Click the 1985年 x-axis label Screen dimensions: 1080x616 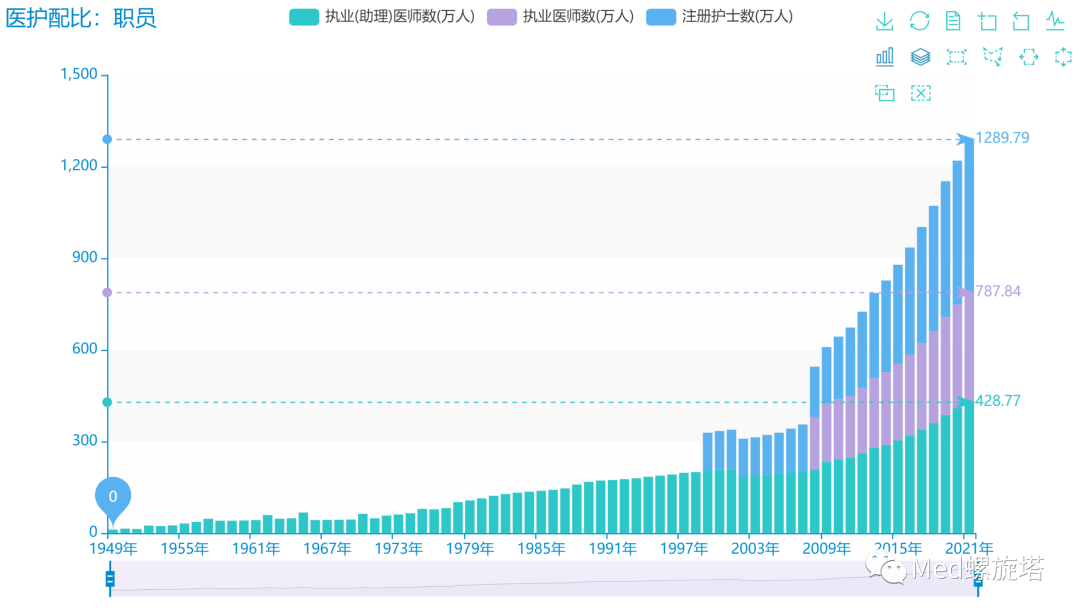pos(541,549)
